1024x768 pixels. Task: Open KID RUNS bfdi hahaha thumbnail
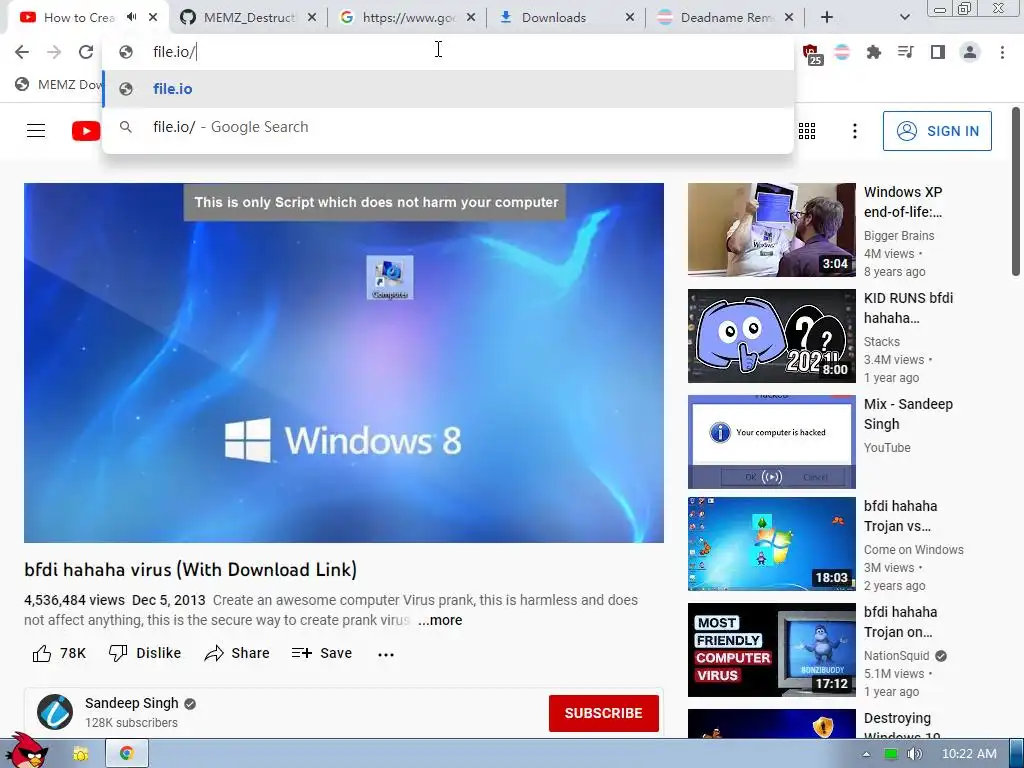771,336
